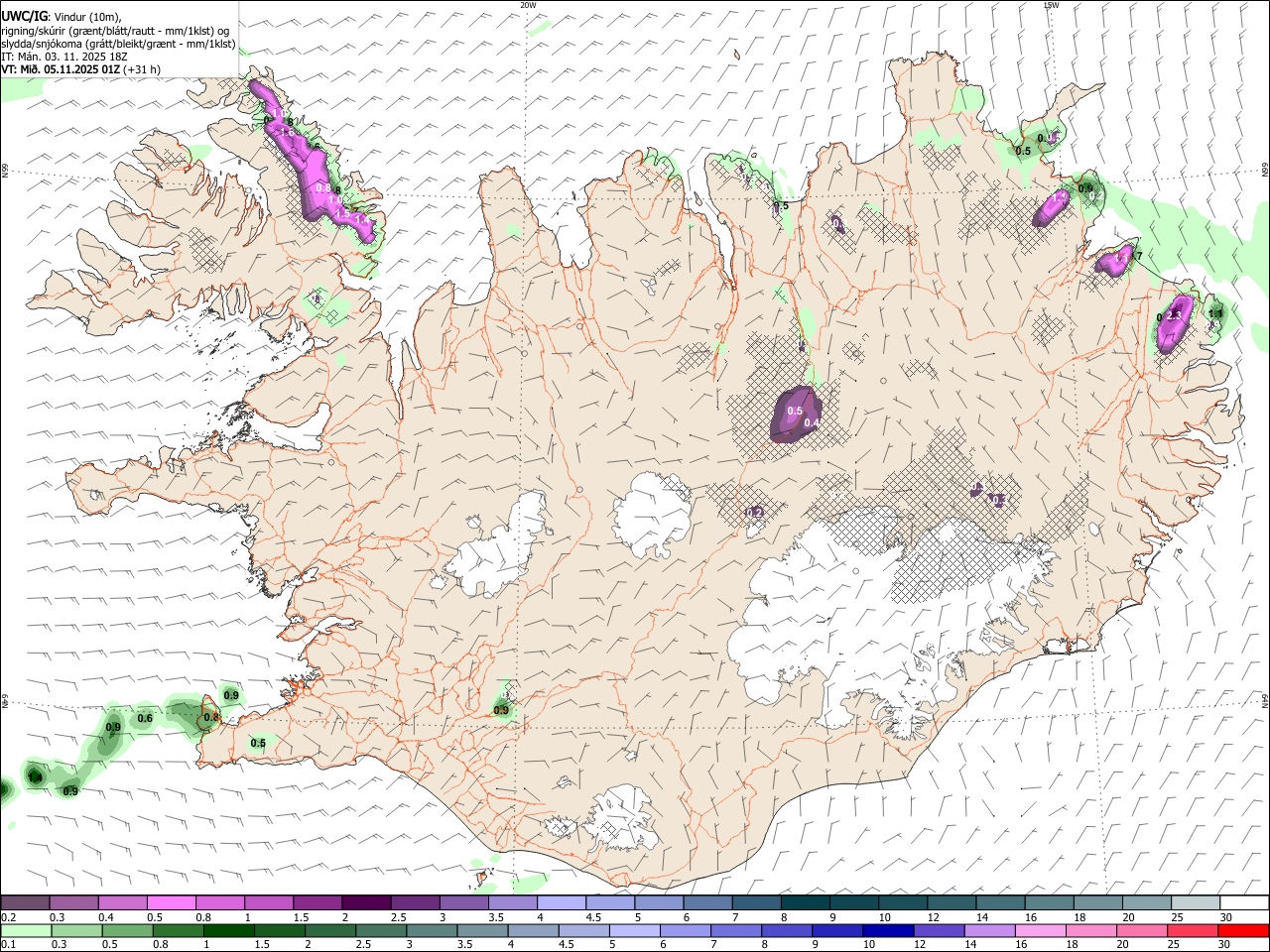This screenshot has height=952, width=1270.
Task: Click the IT line reading Mán. 03. 11. 2025 18Z
Action: pyautogui.click(x=65, y=57)
